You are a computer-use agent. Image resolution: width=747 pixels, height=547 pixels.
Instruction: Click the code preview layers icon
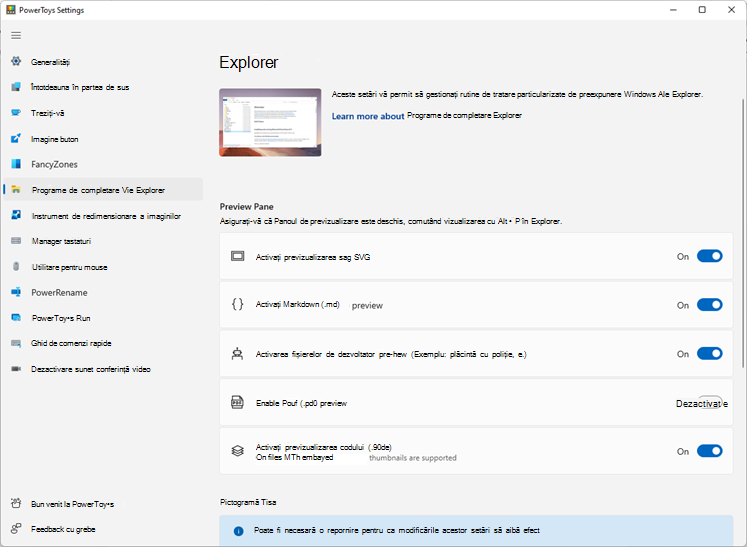coord(238,451)
